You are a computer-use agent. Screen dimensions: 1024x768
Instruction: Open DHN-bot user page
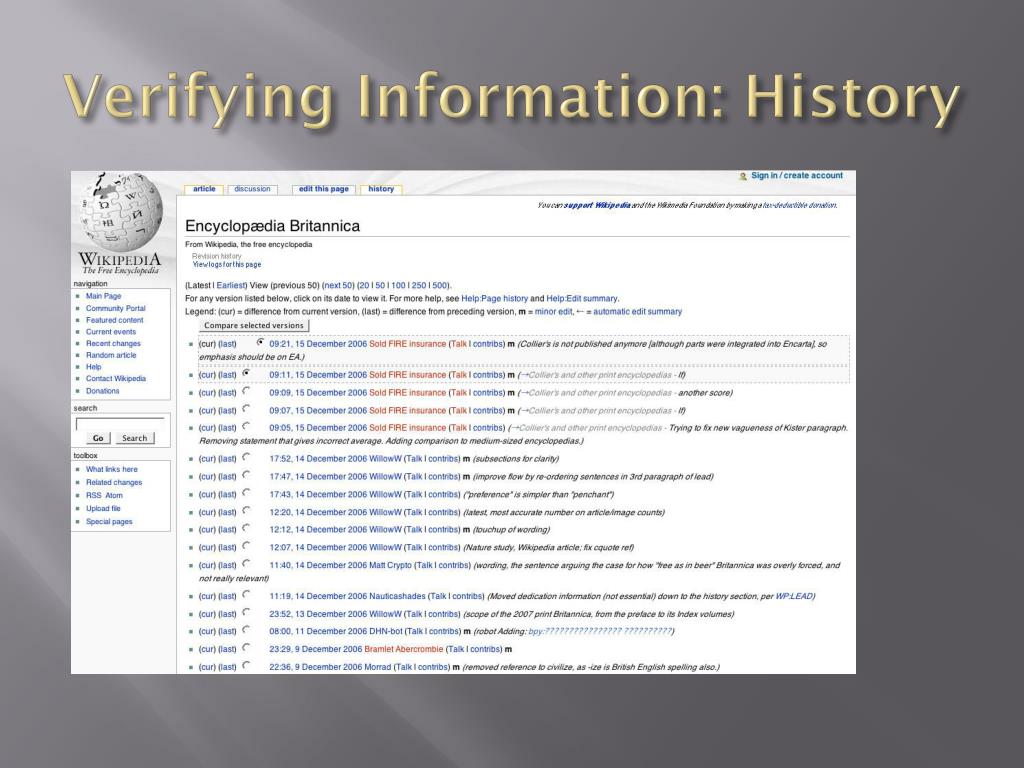point(386,632)
